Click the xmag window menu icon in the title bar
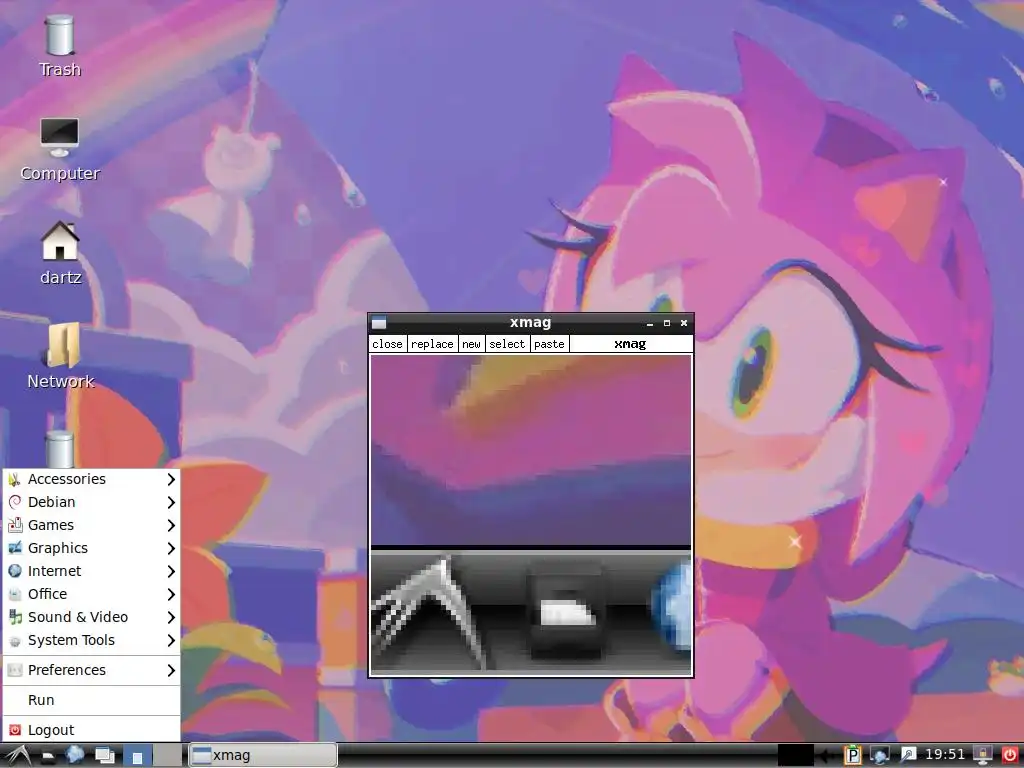The height and width of the screenshot is (768, 1024). tap(379, 323)
